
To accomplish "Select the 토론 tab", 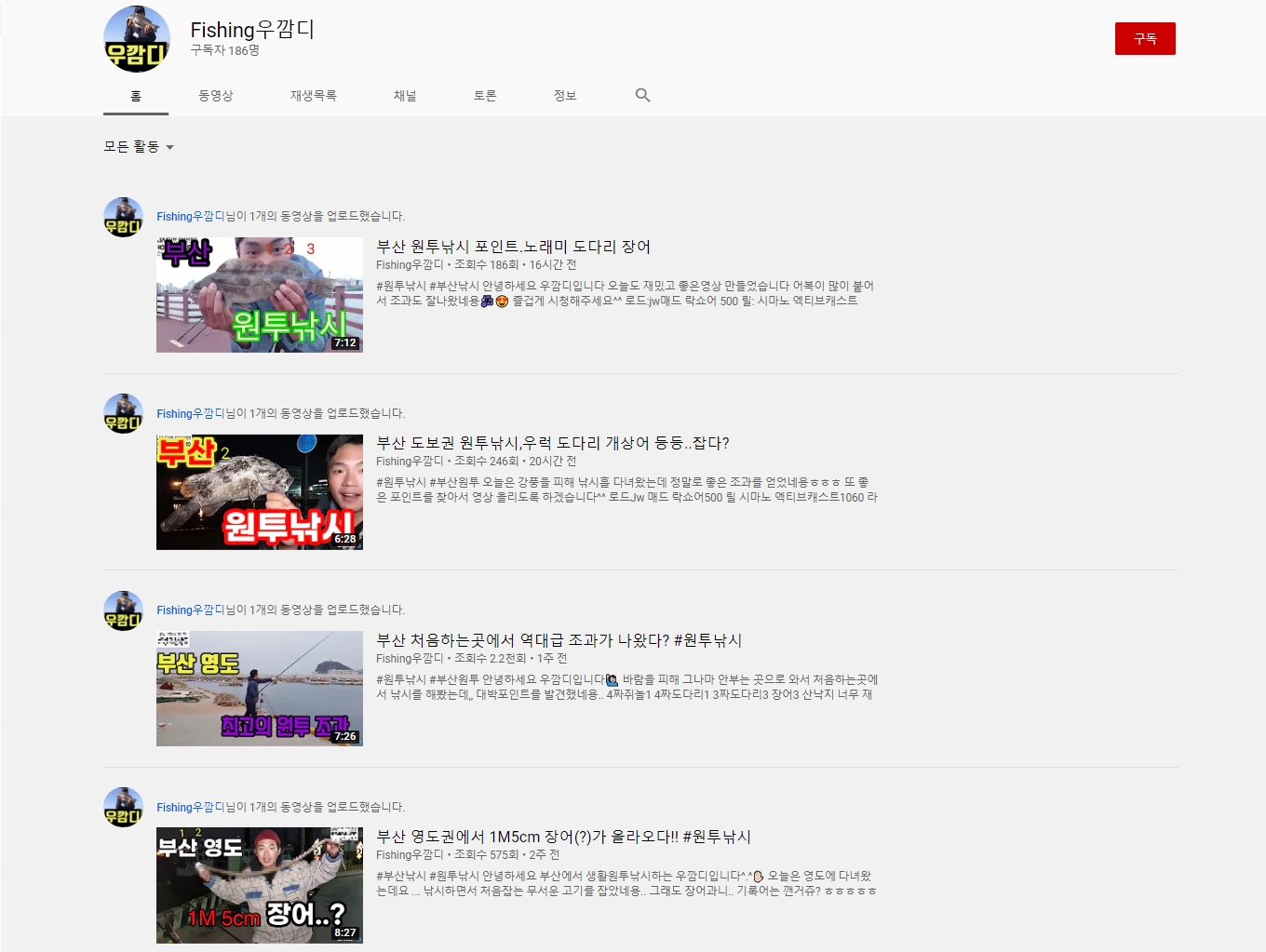I will [x=485, y=96].
